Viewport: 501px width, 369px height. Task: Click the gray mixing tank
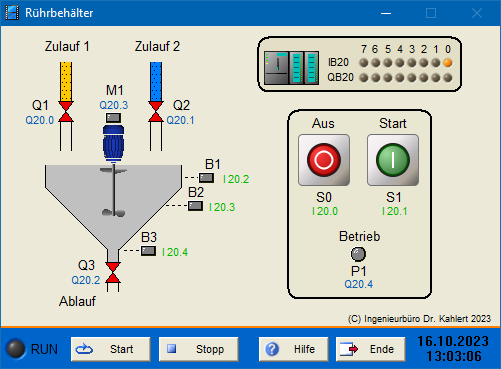pyautogui.click(x=114, y=207)
